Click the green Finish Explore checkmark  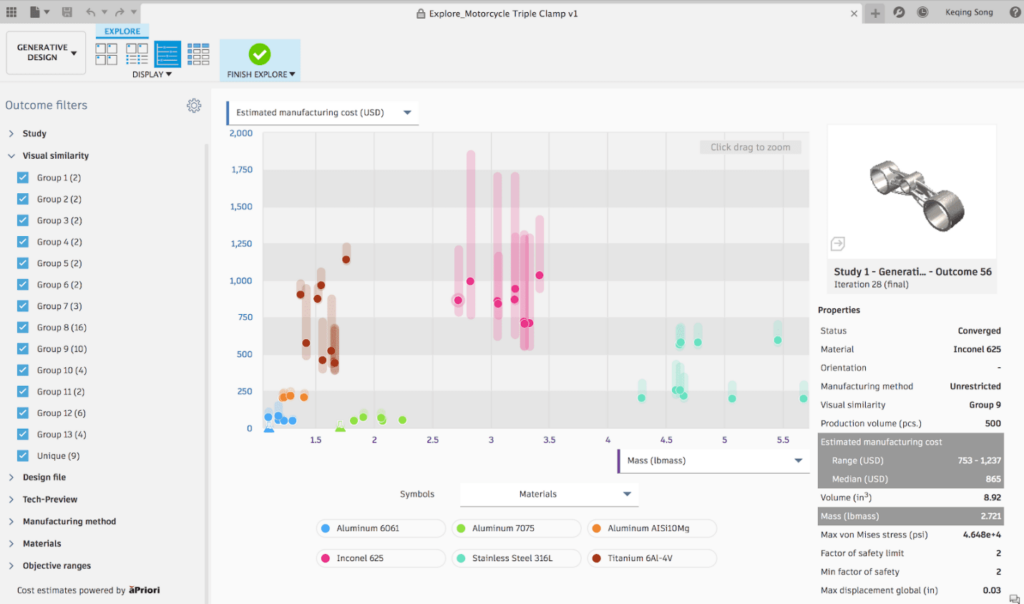tap(259, 54)
